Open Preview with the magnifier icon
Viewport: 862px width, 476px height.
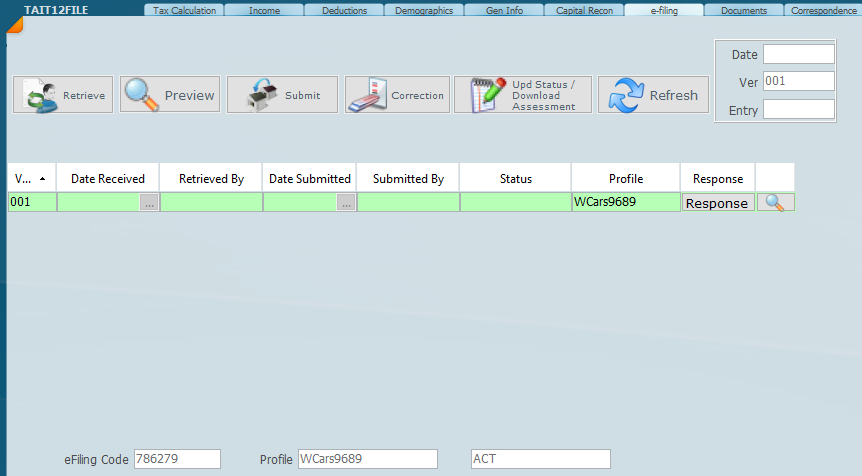(170, 95)
